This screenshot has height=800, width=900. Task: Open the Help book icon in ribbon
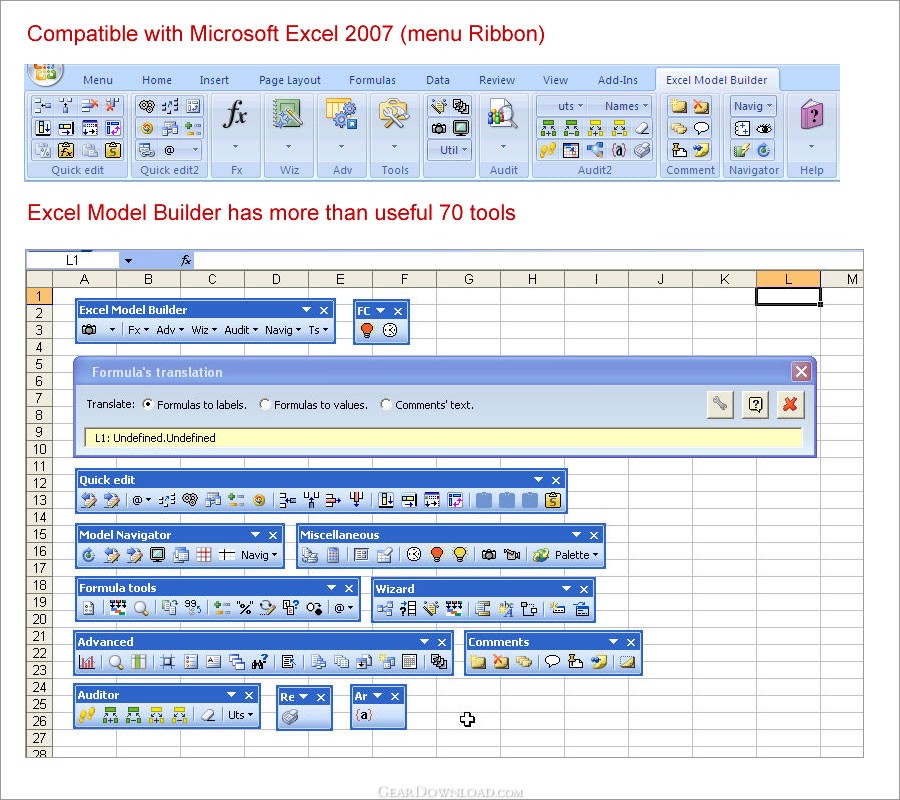tap(812, 114)
